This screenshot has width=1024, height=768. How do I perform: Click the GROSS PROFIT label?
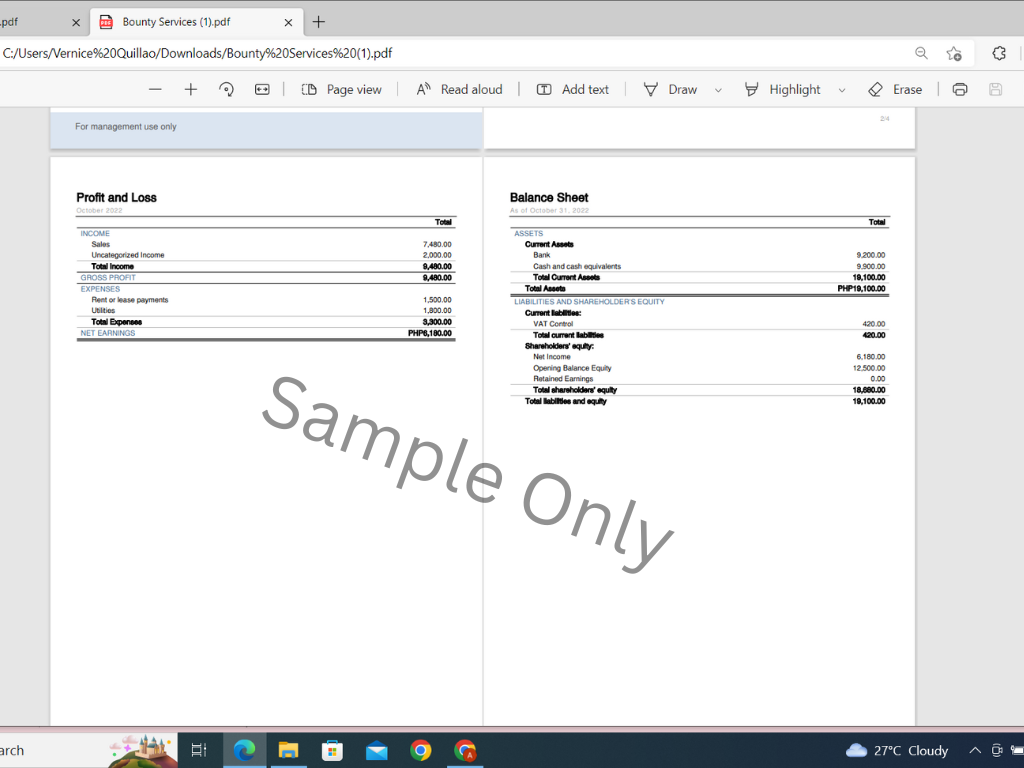tap(108, 278)
